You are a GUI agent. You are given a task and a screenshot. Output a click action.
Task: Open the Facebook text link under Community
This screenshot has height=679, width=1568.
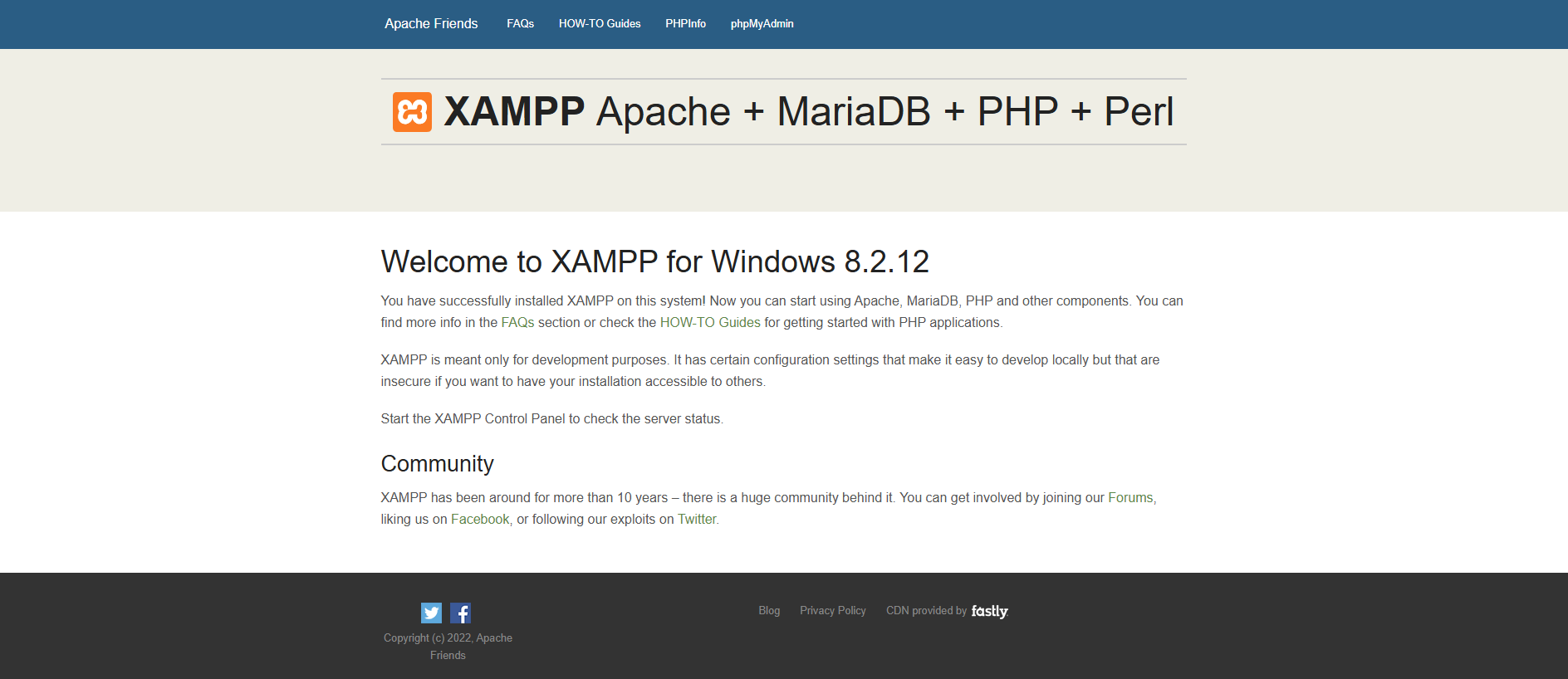(480, 519)
